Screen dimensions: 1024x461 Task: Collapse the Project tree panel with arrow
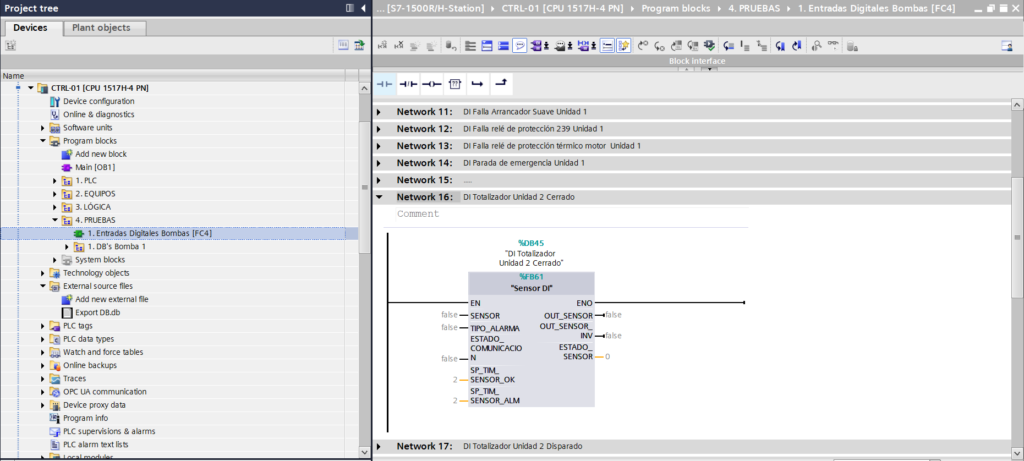(x=363, y=8)
